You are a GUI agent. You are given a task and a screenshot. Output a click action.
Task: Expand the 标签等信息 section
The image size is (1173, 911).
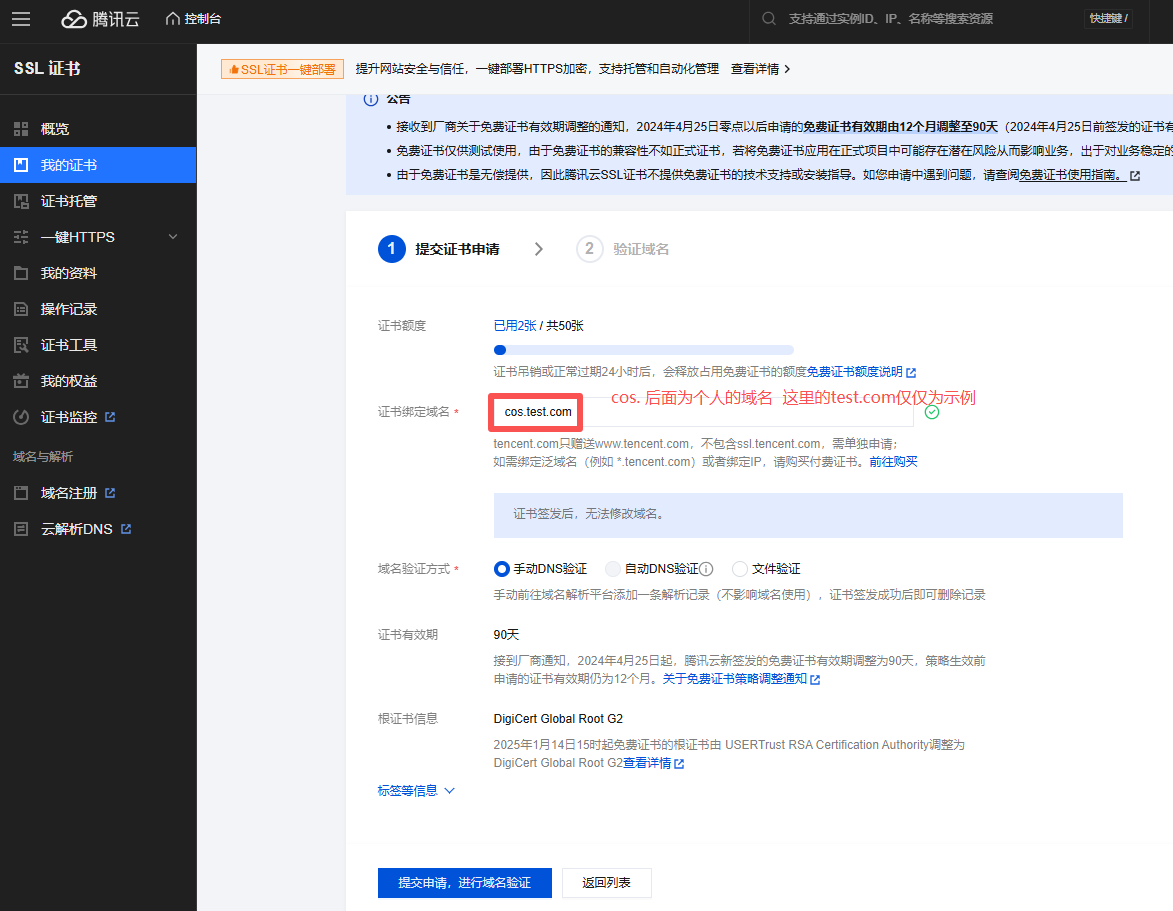(x=416, y=790)
